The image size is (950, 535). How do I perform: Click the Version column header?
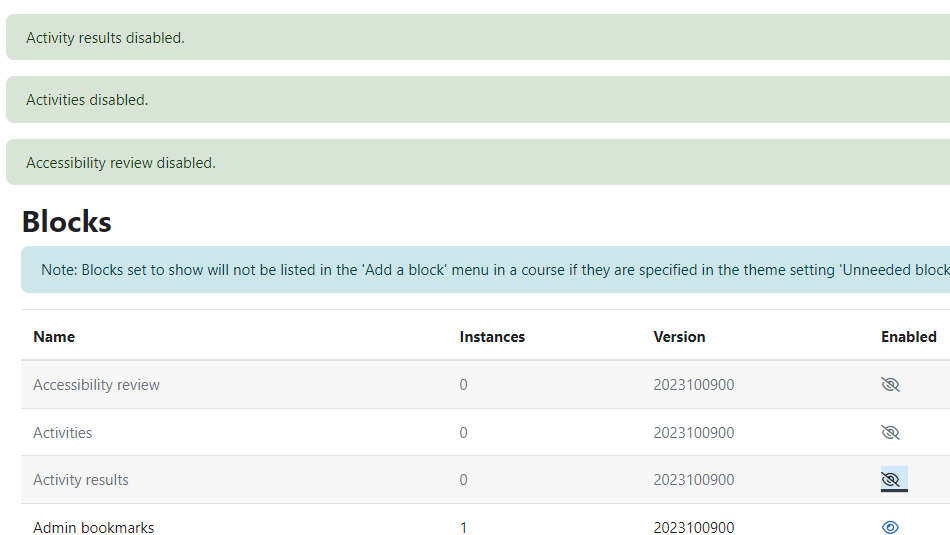(679, 337)
